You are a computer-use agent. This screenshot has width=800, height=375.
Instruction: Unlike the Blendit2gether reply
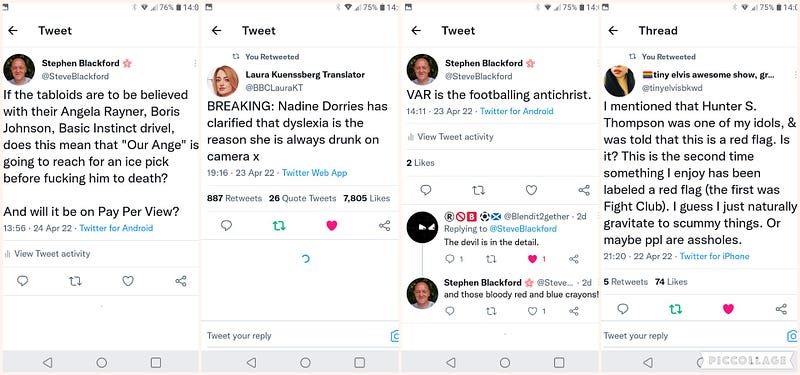532,259
